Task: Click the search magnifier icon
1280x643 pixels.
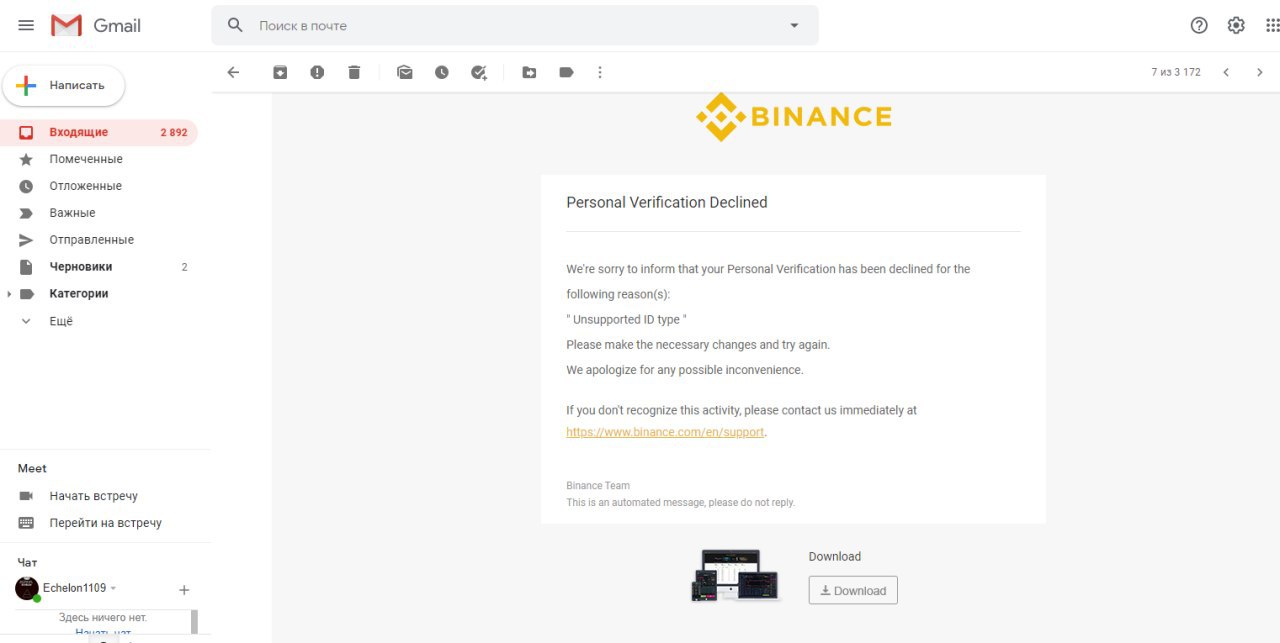Action: point(235,25)
